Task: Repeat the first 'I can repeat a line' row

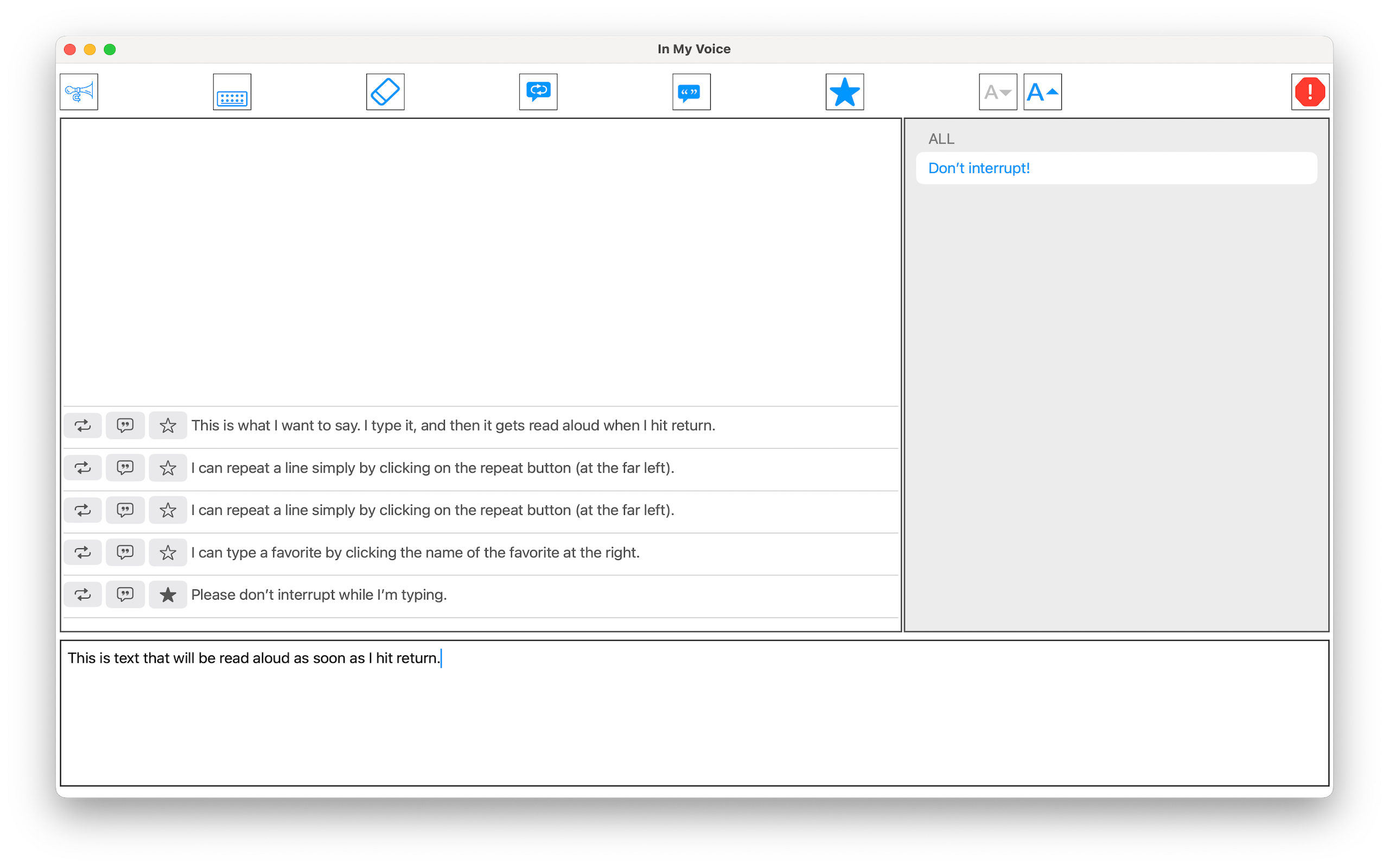Action: pos(82,468)
